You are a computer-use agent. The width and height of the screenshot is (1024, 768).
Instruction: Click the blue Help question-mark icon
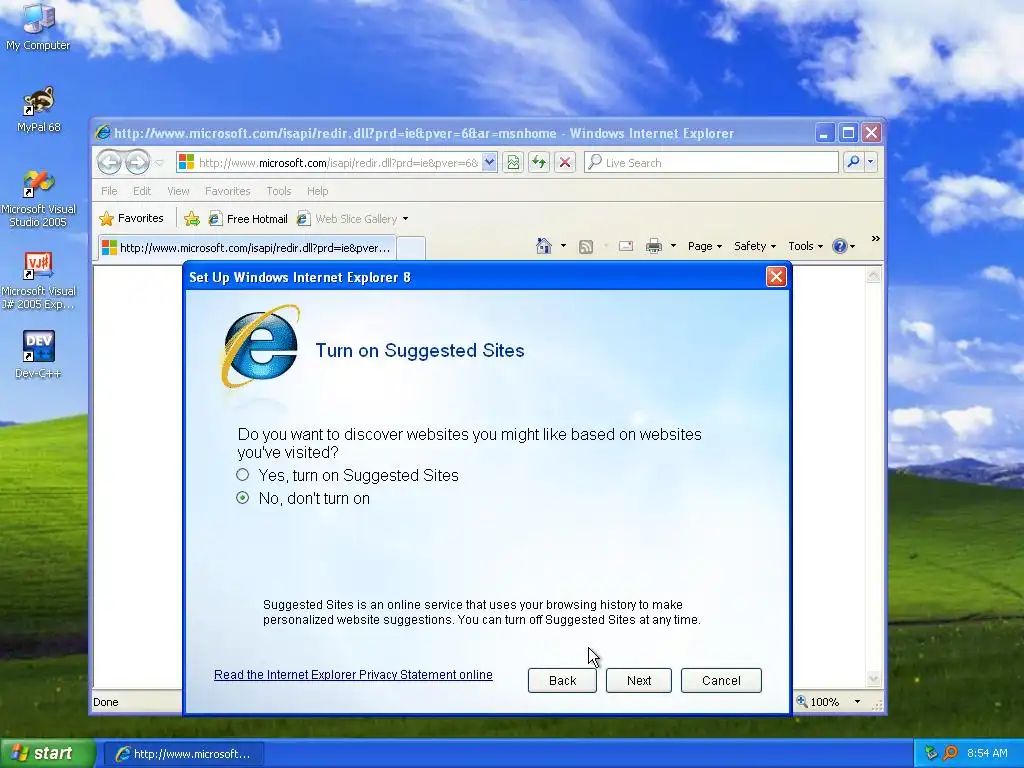839,246
